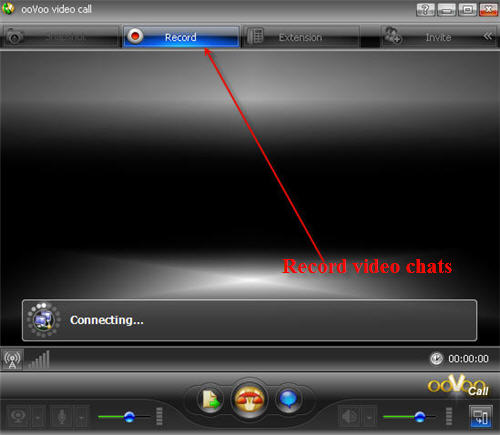Click the Connecting... status text
Image resolution: width=500 pixels, height=435 pixels.
107,320
